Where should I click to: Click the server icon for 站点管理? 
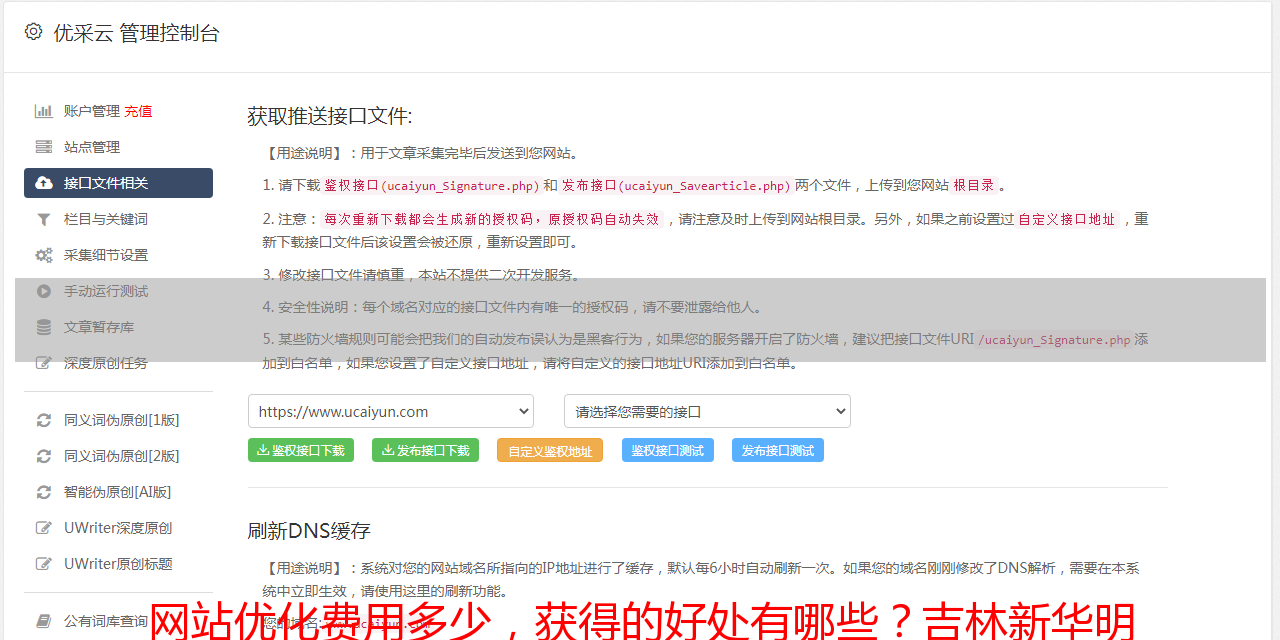point(44,147)
